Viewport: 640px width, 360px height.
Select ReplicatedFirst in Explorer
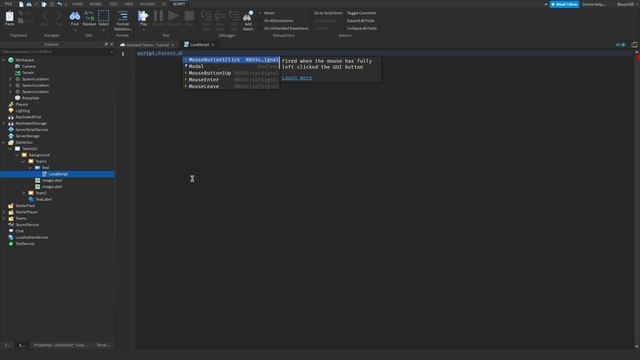click(x=28, y=117)
